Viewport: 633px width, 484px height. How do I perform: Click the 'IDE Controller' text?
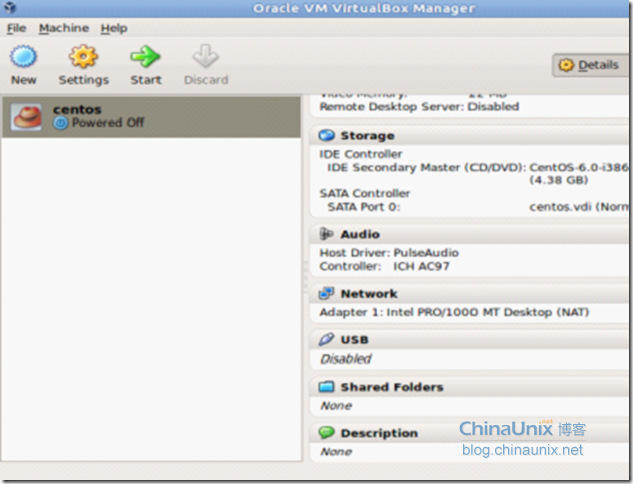click(361, 154)
